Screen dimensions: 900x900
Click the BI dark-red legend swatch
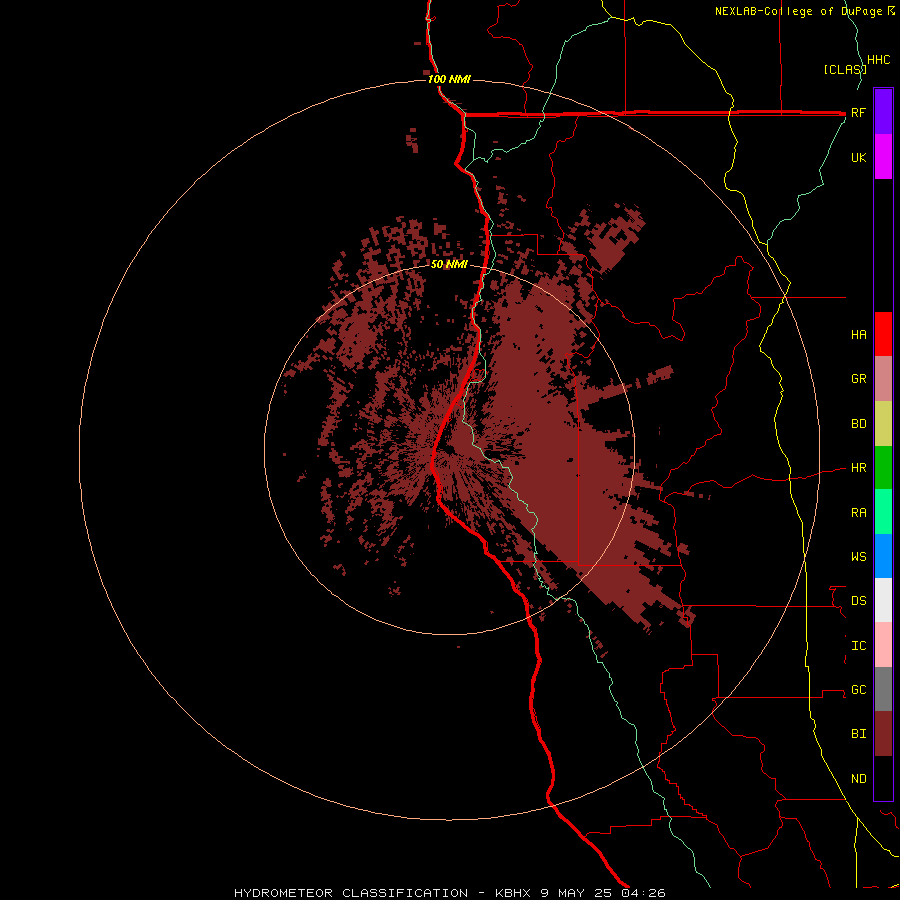click(x=883, y=734)
